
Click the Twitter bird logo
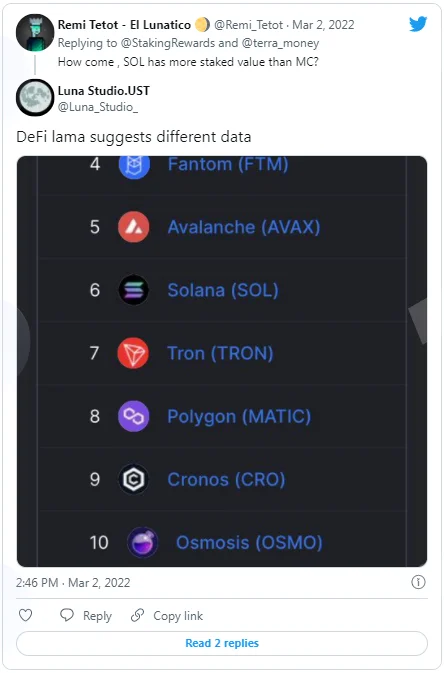point(418,24)
